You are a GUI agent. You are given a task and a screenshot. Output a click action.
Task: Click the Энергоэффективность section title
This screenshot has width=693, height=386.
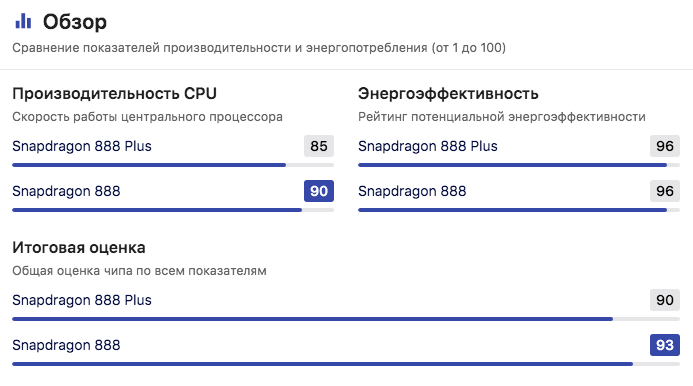(x=448, y=94)
